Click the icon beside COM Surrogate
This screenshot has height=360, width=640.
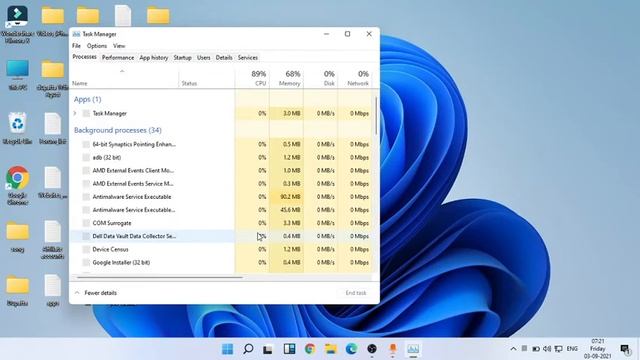click(x=86, y=223)
